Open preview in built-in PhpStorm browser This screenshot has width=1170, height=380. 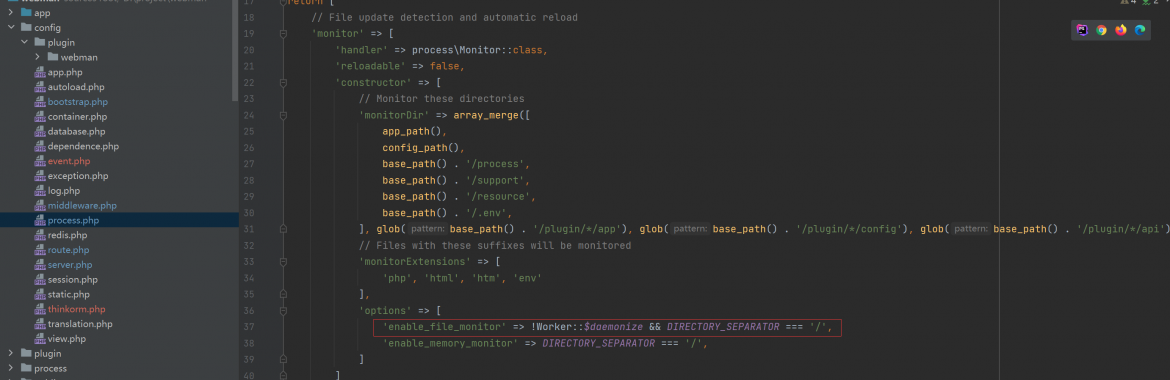pos(1082,30)
